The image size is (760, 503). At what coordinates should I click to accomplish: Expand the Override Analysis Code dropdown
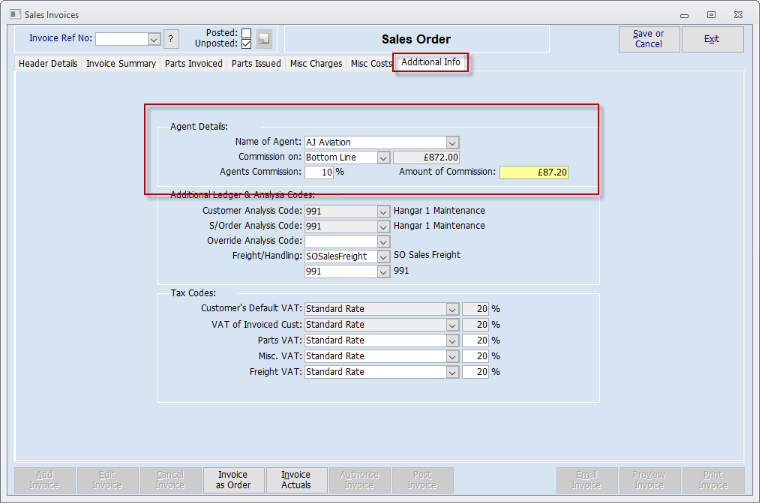pos(383,242)
